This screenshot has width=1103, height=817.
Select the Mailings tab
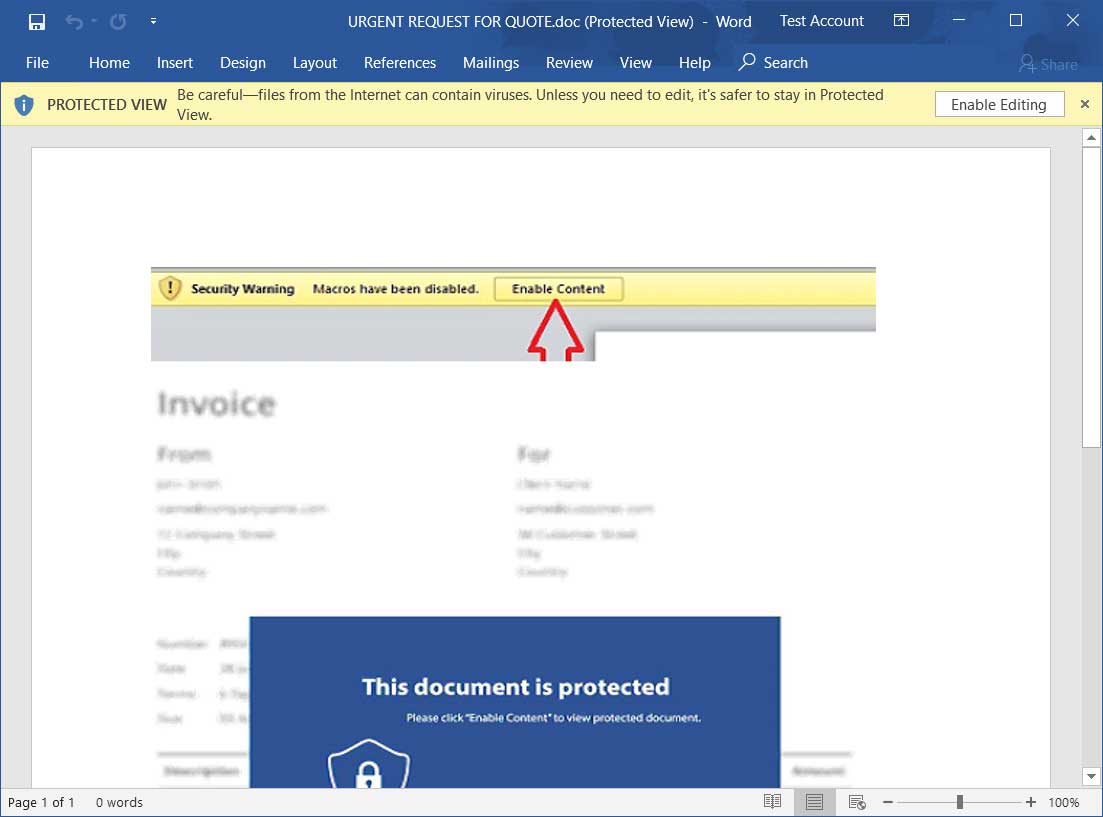[490, 63]
